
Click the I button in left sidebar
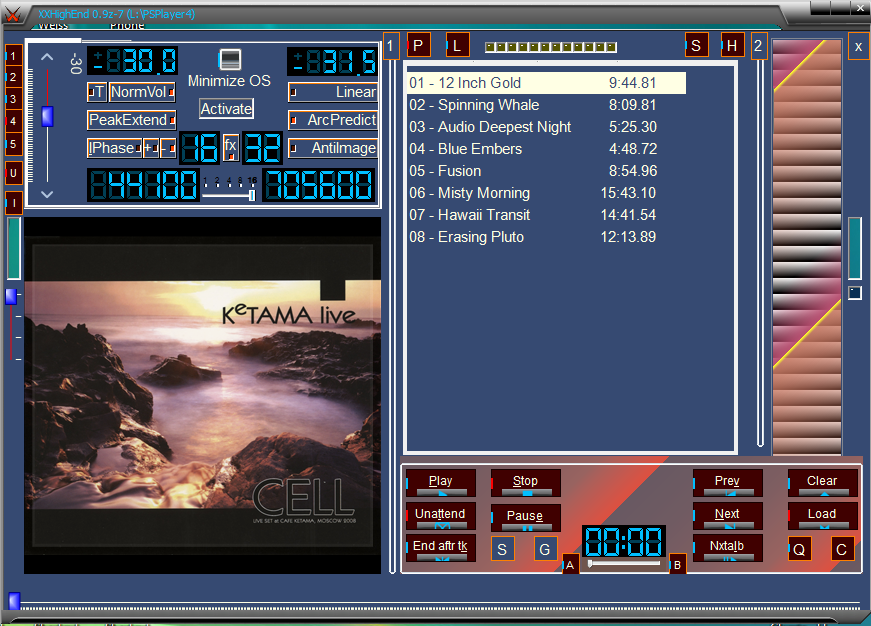click(x=13, y=203)
